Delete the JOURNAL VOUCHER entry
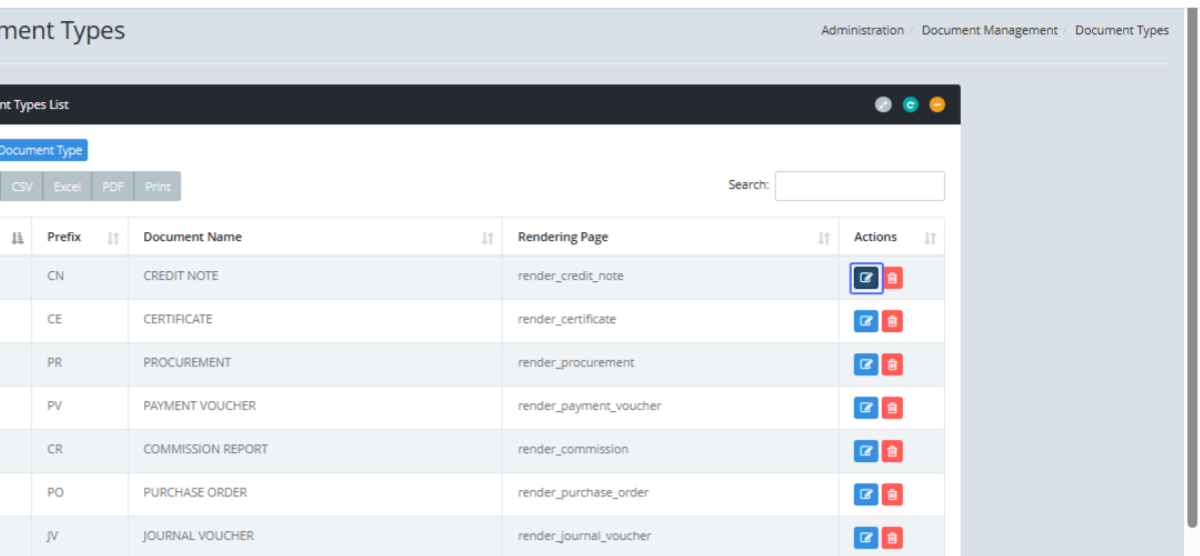 (x=892, y=538)
